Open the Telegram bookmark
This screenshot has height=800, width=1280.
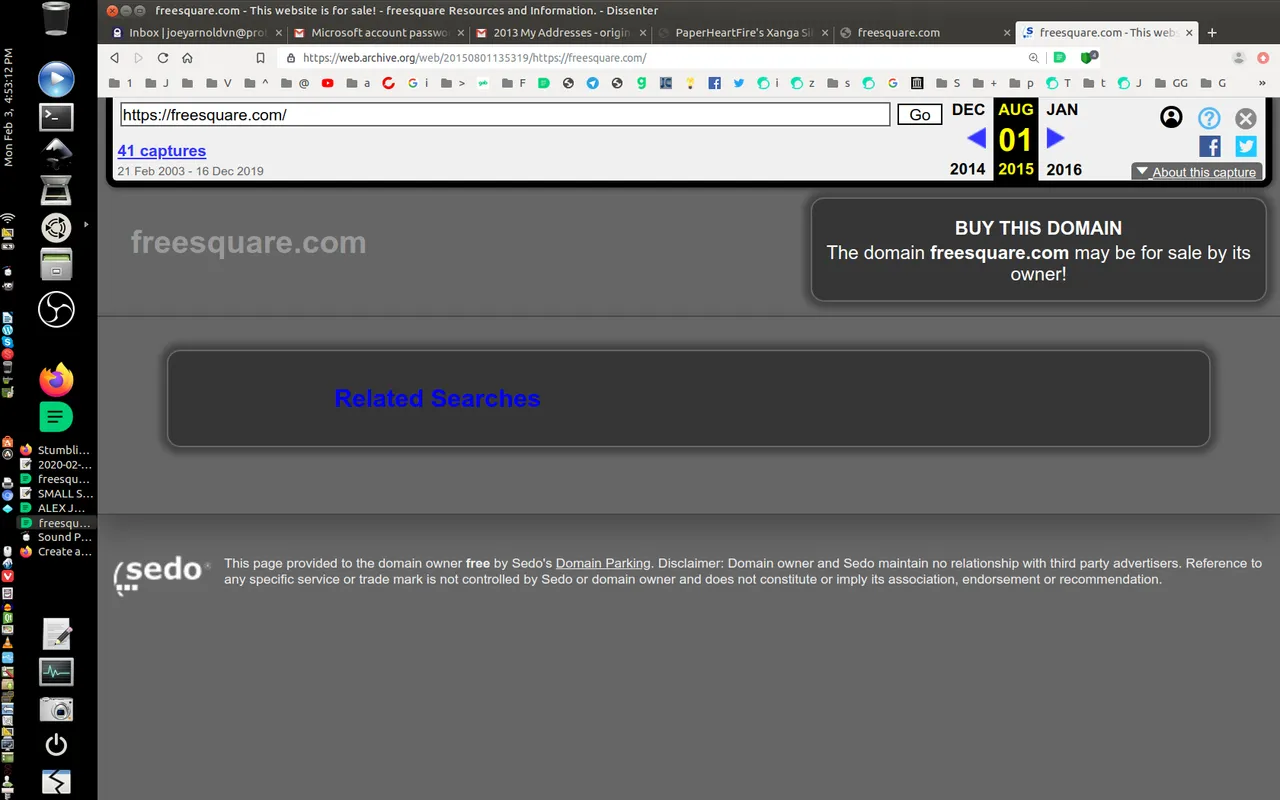592,83
